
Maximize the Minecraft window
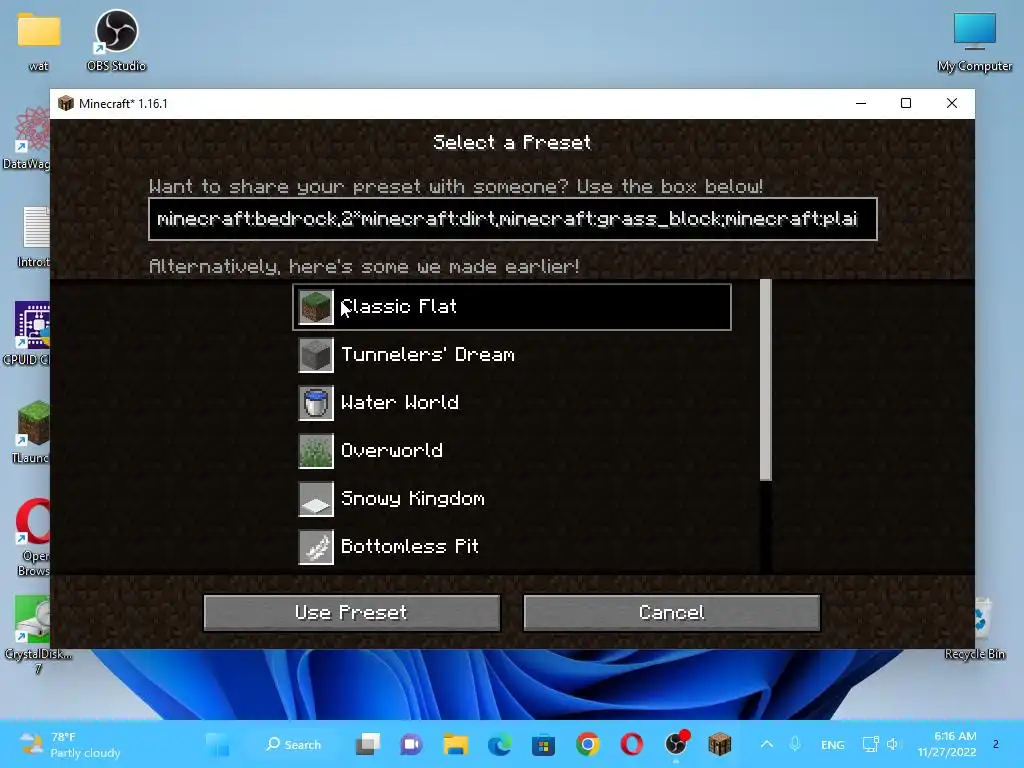click(906, 103)
